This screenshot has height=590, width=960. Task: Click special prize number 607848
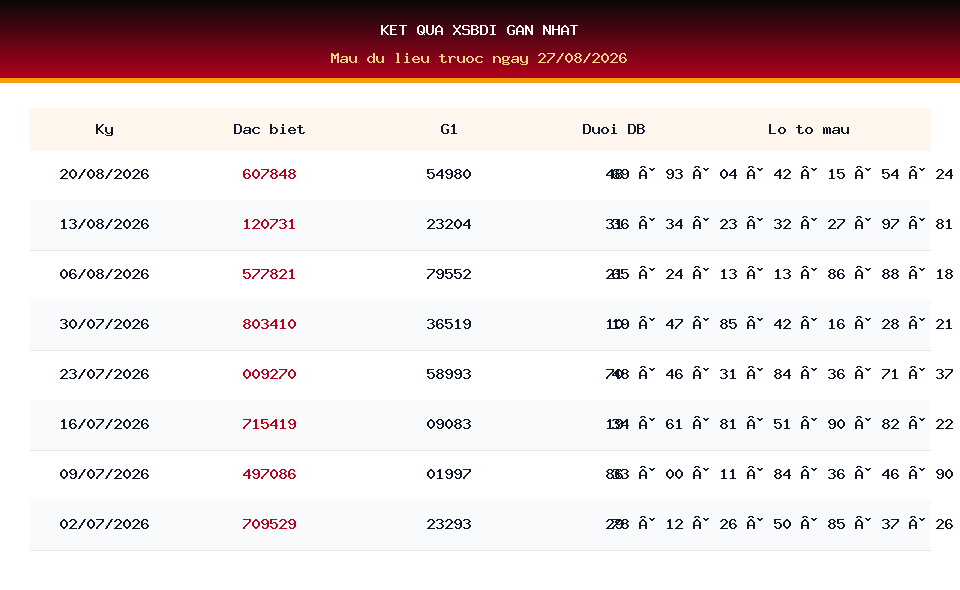click(x=269, y=174)
